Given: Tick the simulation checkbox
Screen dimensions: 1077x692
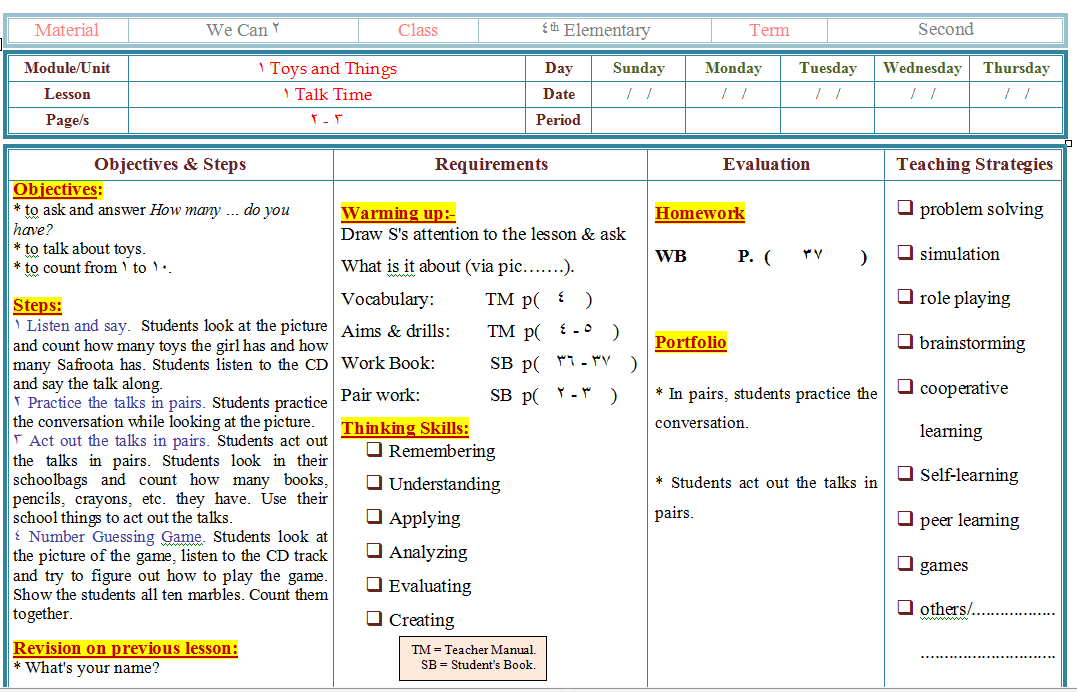Looking at the screenshot, I should point(905,252).
